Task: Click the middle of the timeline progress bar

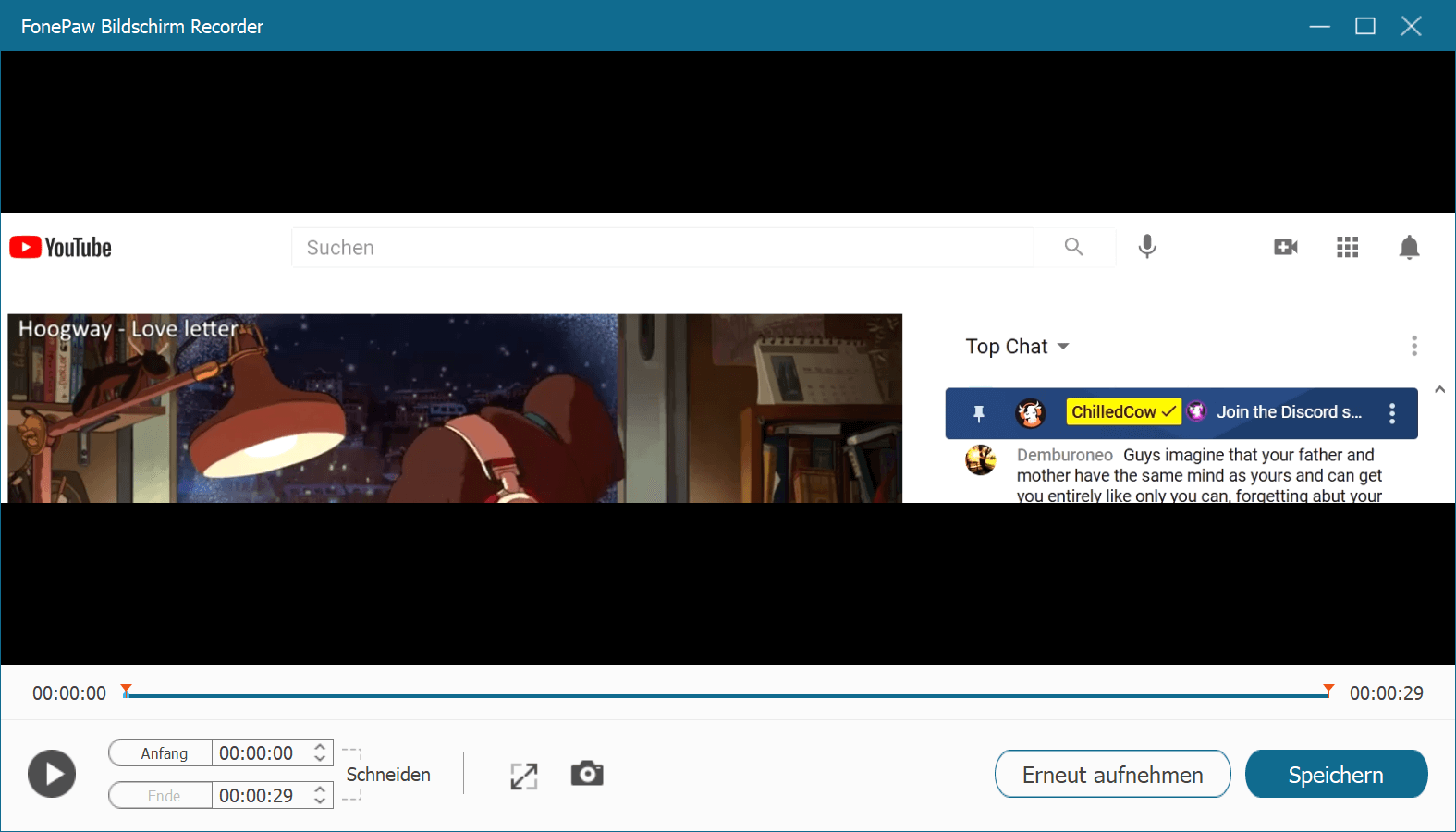Action: (x=728, y=695)
